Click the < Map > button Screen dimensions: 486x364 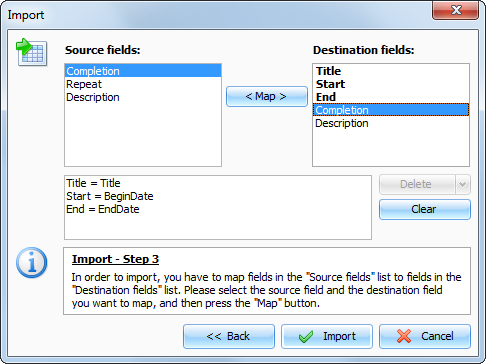[x=267, y=97]
